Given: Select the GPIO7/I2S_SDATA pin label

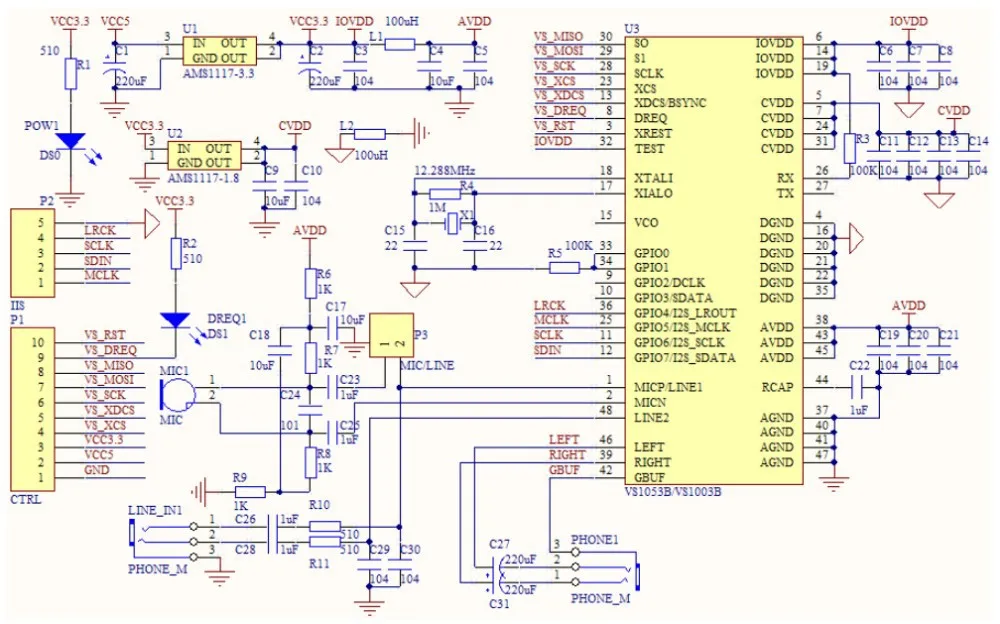Looking at the screenshot, I should pos(684,358).
